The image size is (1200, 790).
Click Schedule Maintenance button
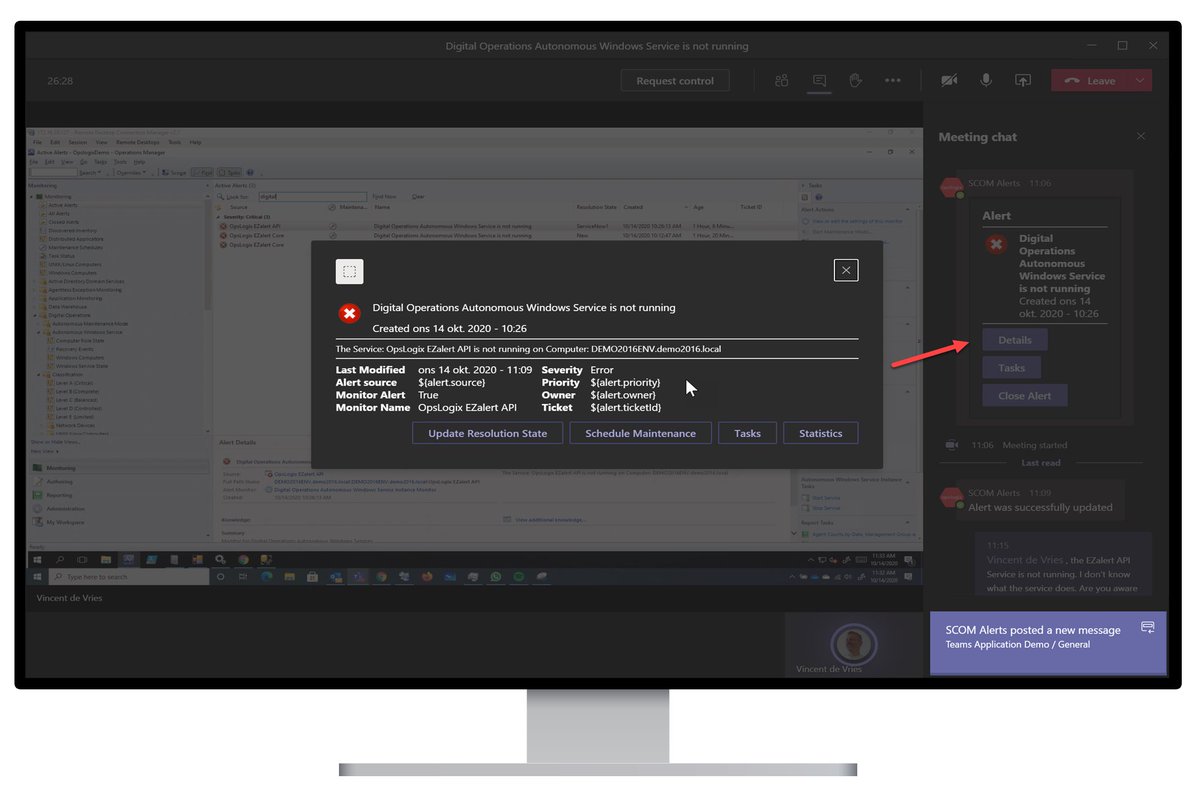pos(640,433)
